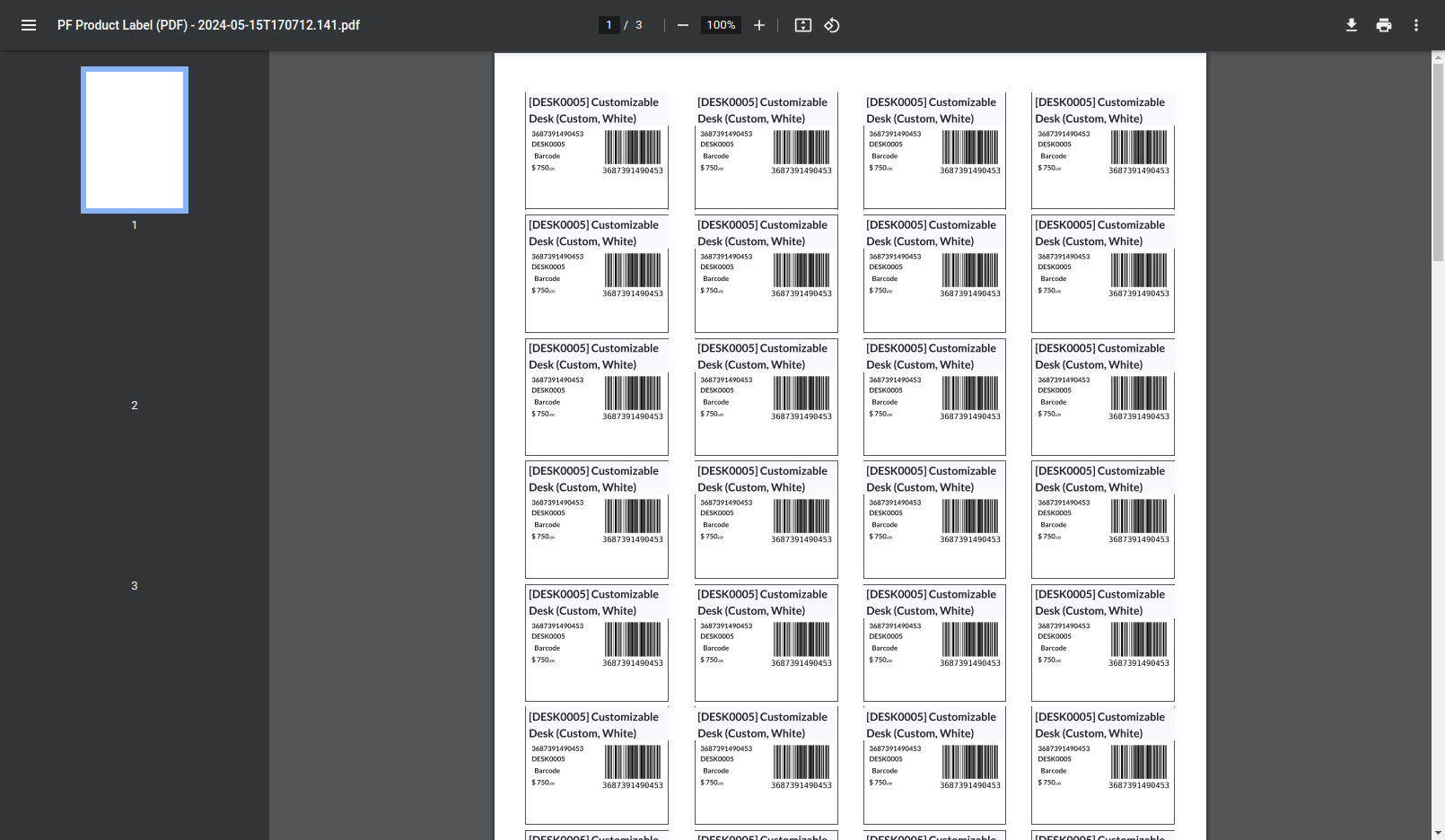Jump to page 2 via sidebar label
Viewport: 1445px width, 840px height.
coord(134,405)
